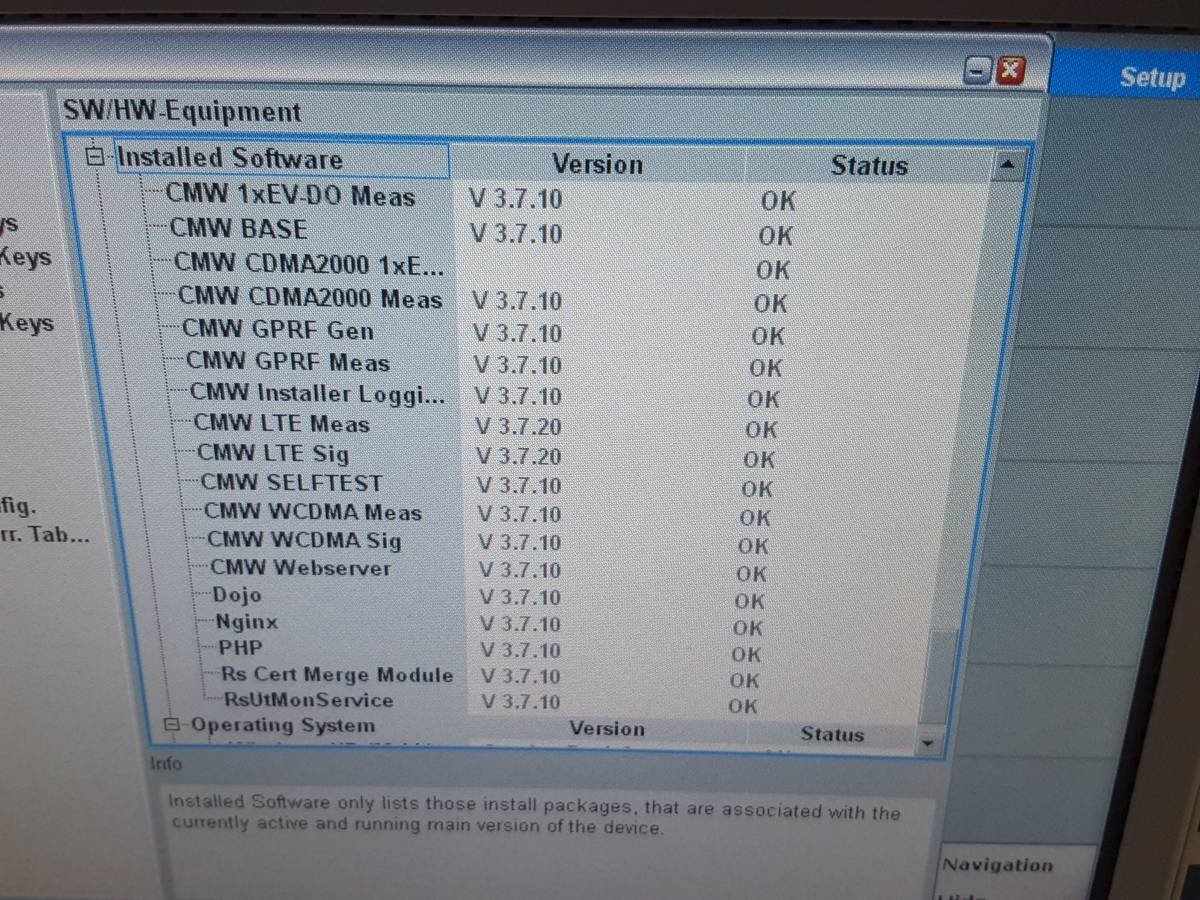Close the SW/HW-Equipment dialog
The image size is (1200, 900).
click(1012, 70)
